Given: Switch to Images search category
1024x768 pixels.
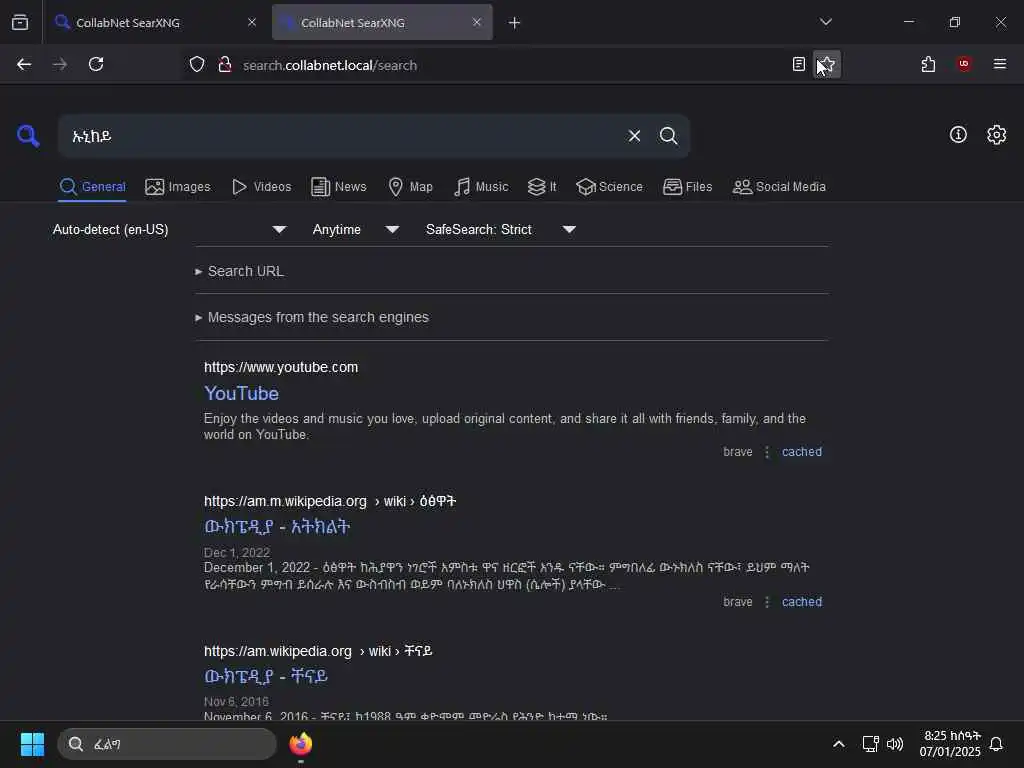Looking at the screenshot, I should [x=178, y=187].
